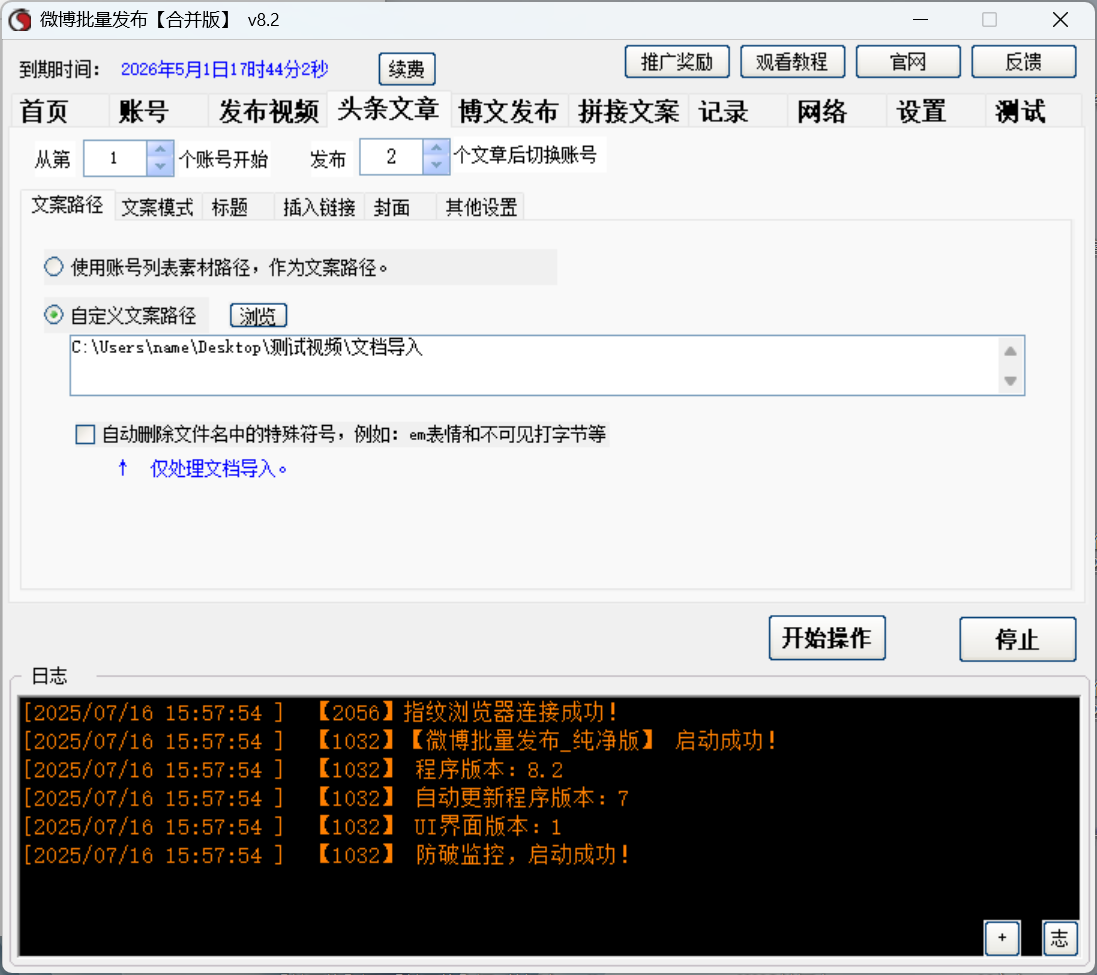Click the + button in log panel
Screen dimensions: 1097x975
(x=1002, y=938)
